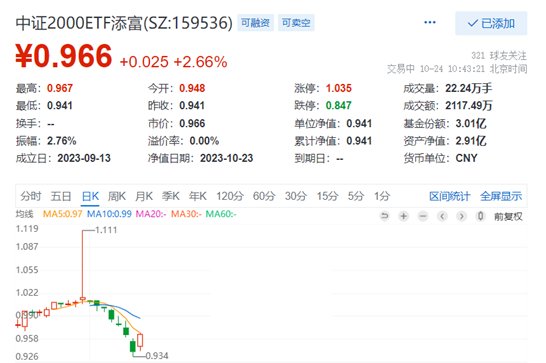Open the 区间统计 range statistics link
Image resolution: width=546 pixels, height=363 pixels.
click(x=450, y=196)
